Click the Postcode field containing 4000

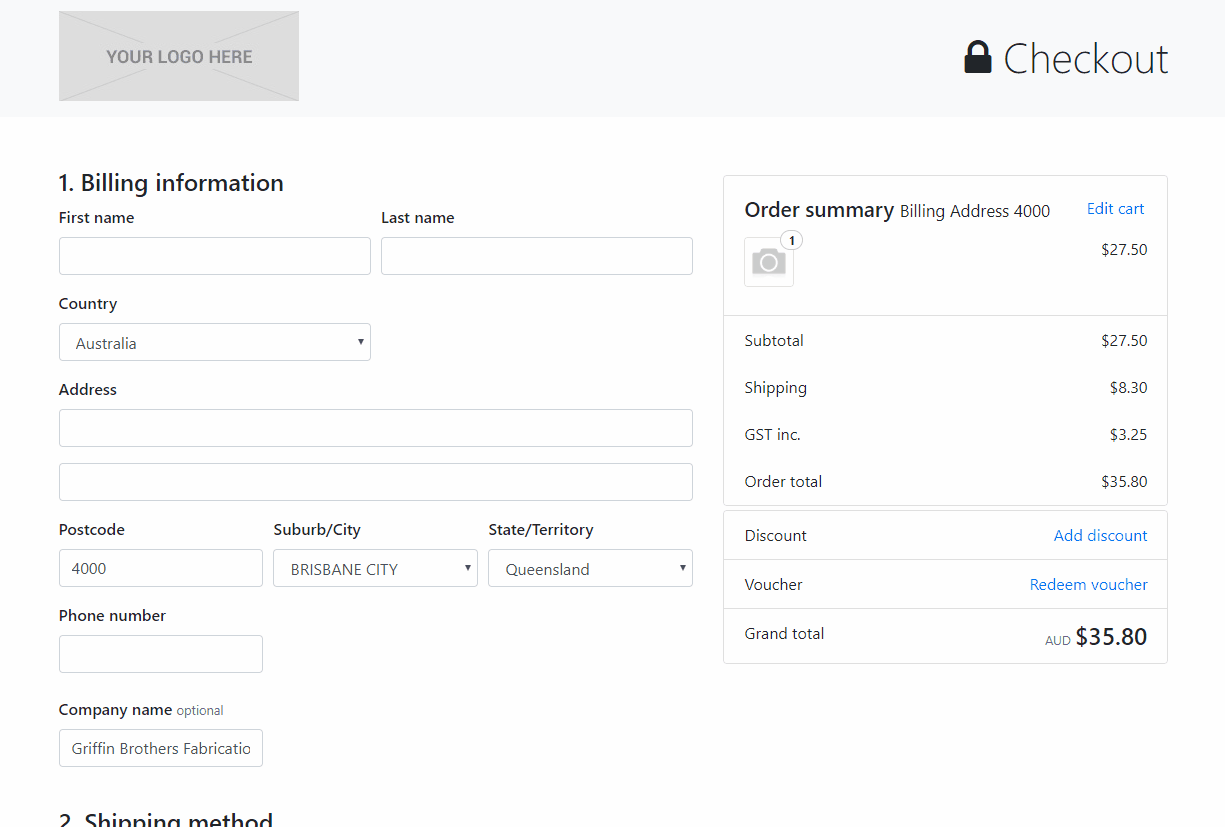click(161, 568)
